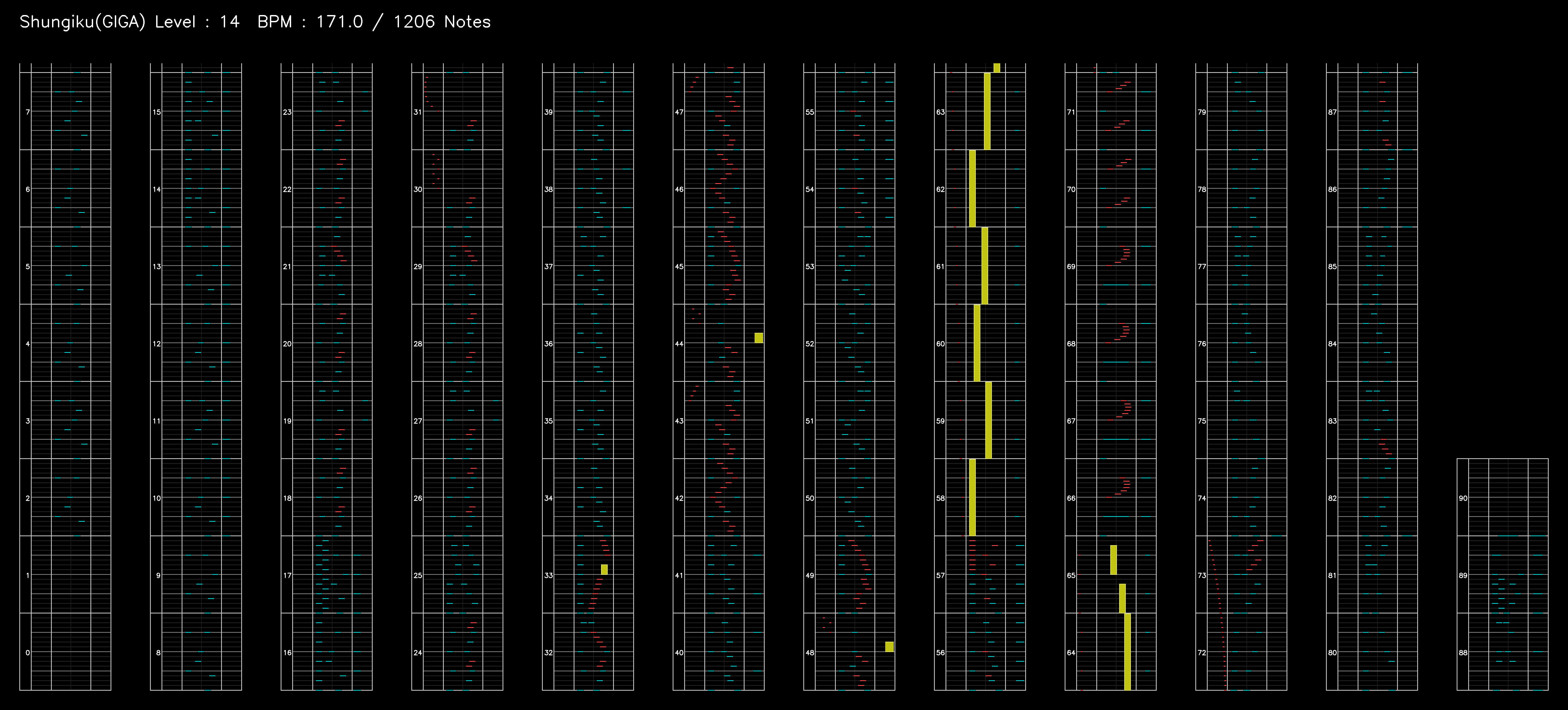Click measure 39 label
The image size is (1568, 710).
click(x=549, y=112)
